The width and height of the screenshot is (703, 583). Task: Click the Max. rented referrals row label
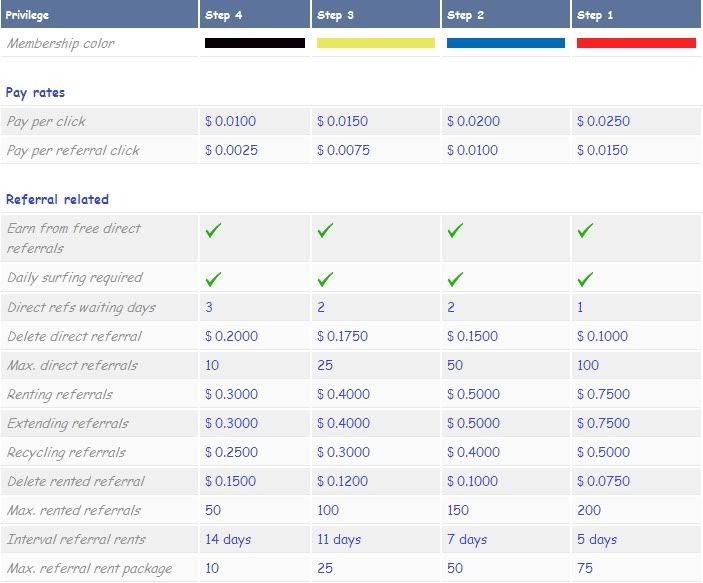(x=73, y=510)
